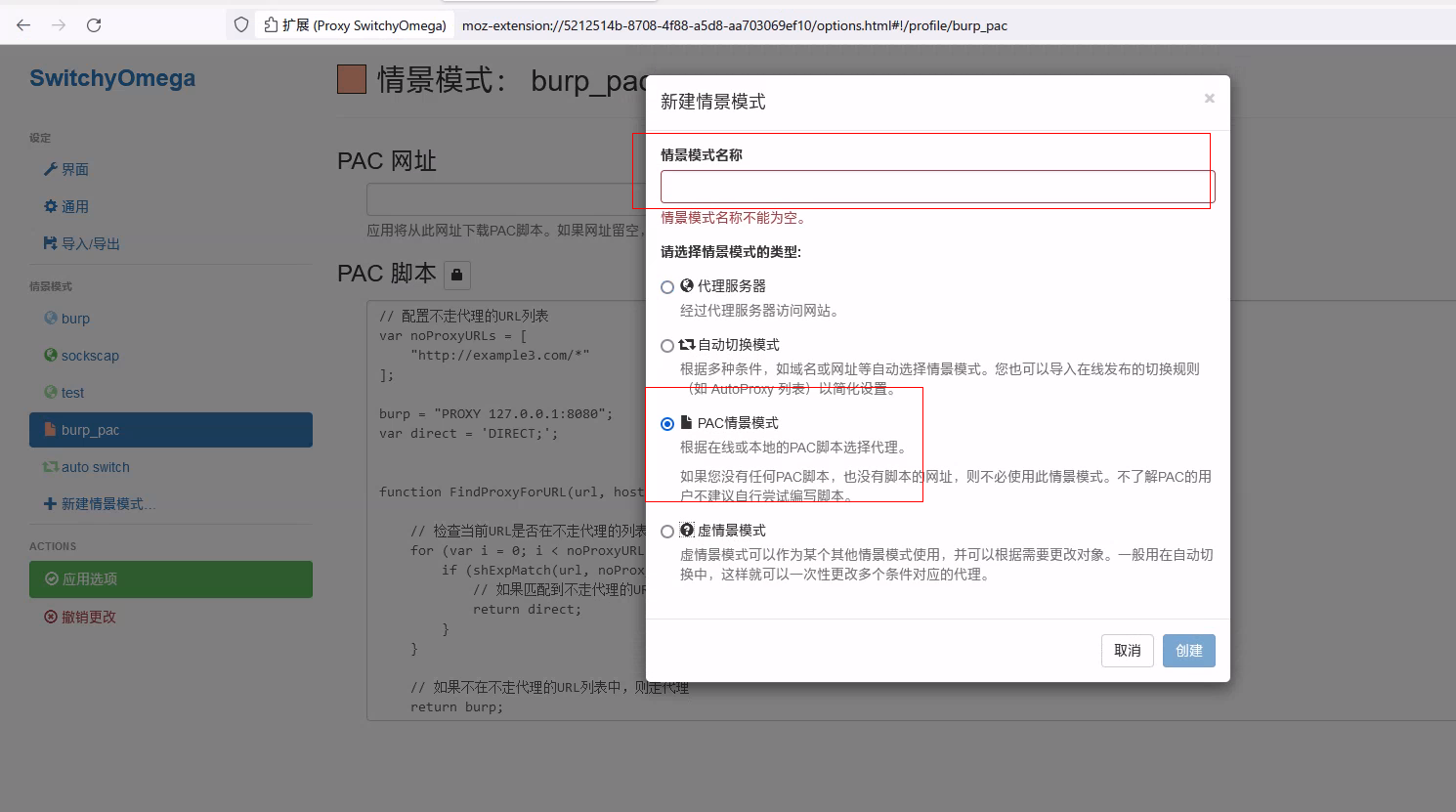Open the auto switch profile
The height and width of the screenshot is (812, 1456).
coord(95,467)
